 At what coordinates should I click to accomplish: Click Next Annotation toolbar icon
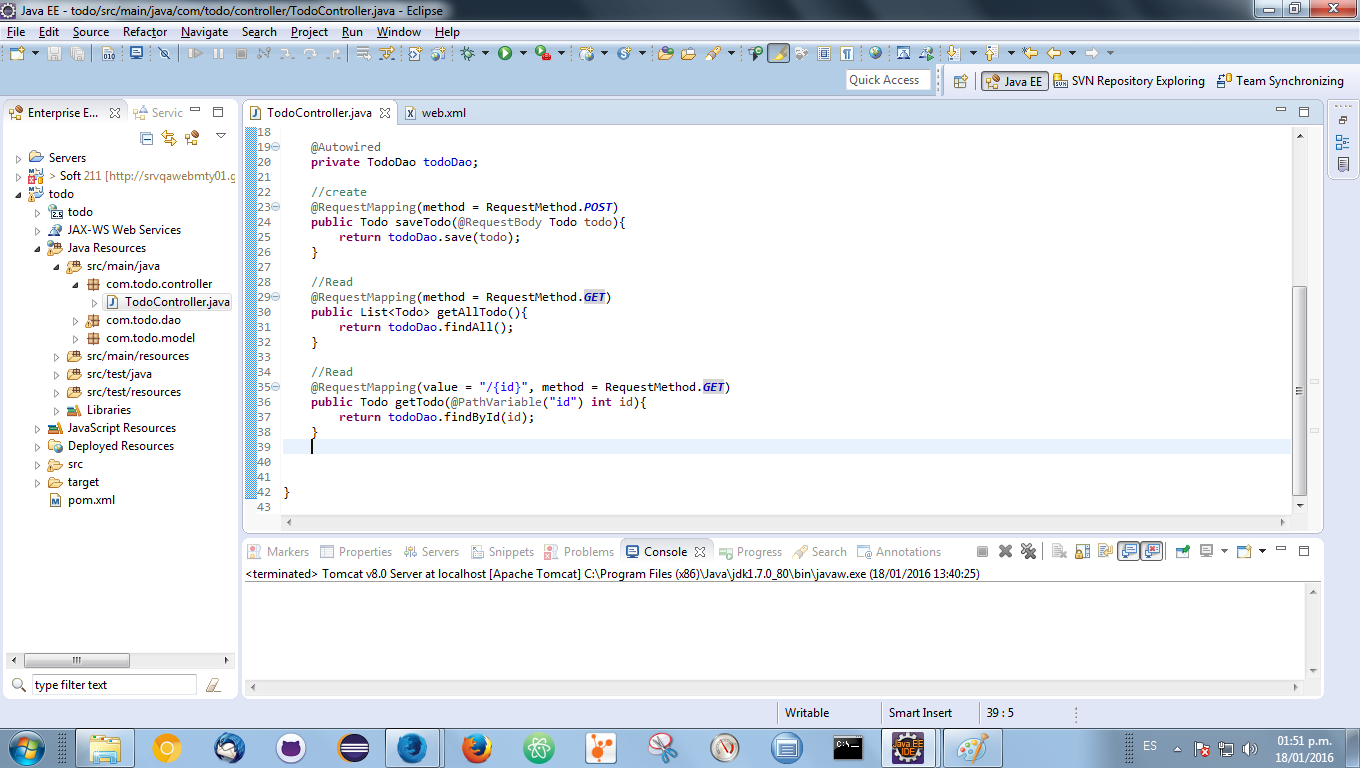tap(952, 53)
